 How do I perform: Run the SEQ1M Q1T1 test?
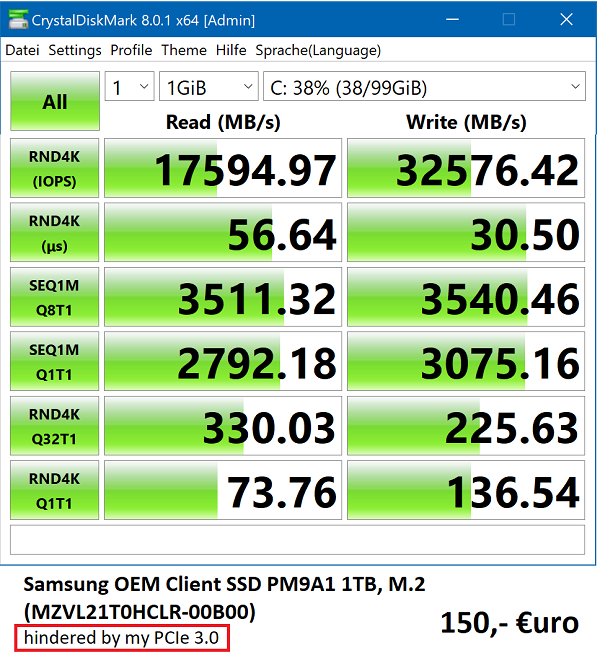pos(55,361)
